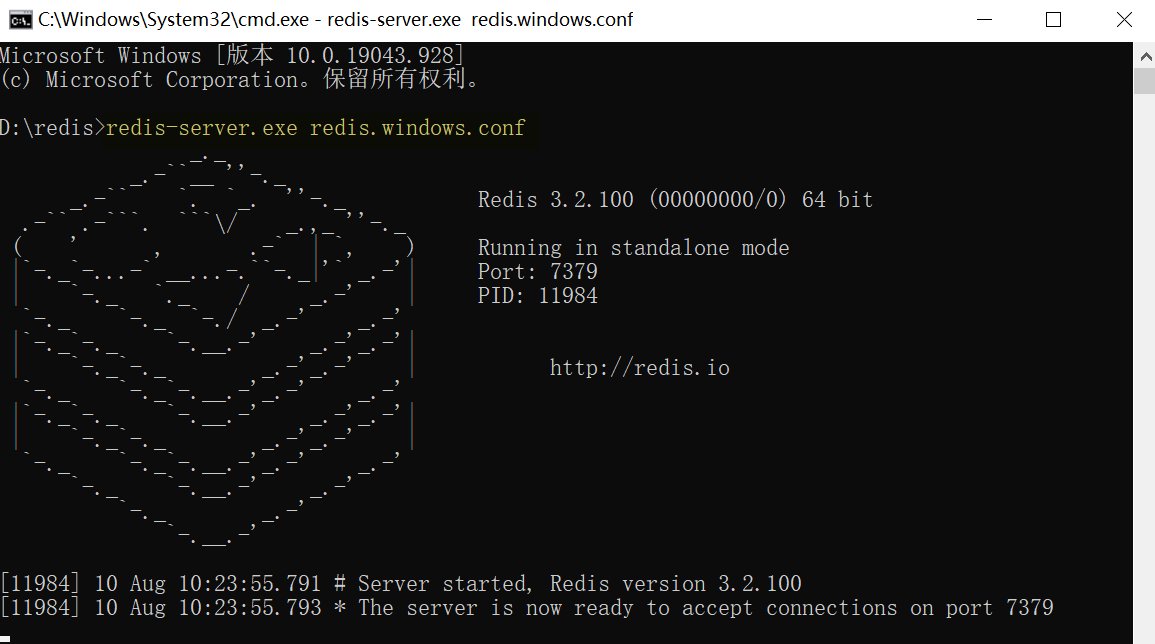
Task: Click the typed redis-server.exe command
Action: point(315,128)
